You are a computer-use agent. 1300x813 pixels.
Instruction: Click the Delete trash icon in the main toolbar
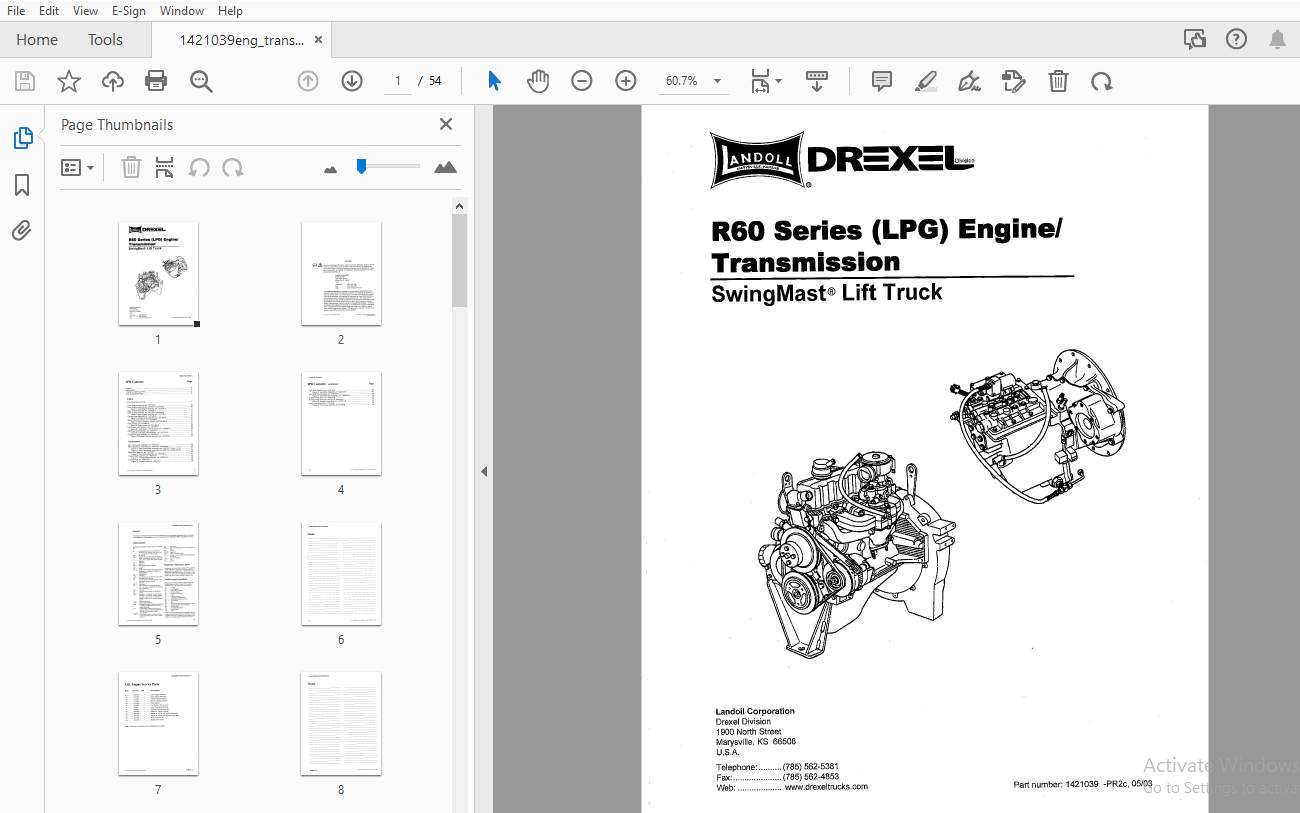(1058, 81)
